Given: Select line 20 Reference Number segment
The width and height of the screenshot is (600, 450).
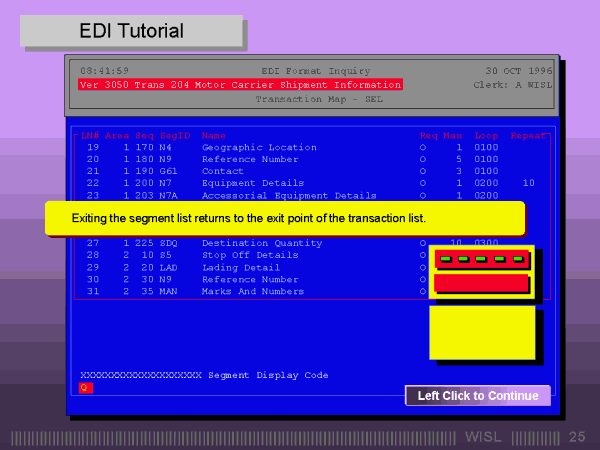Looking at the screenshot, I should [249, 160].
